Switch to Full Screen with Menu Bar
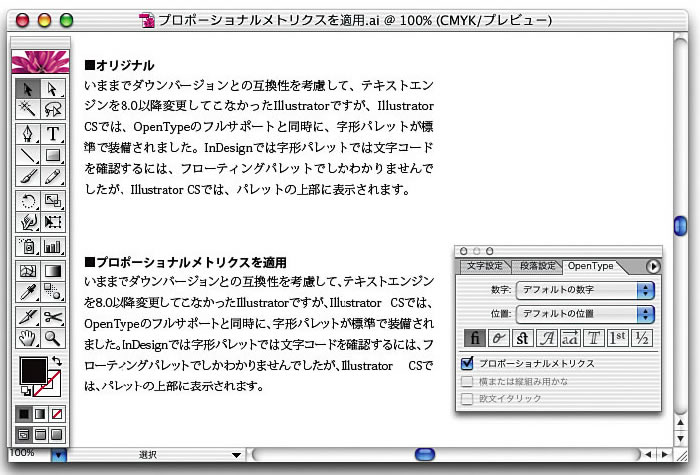The image size is (700, 475). [40, 434]
